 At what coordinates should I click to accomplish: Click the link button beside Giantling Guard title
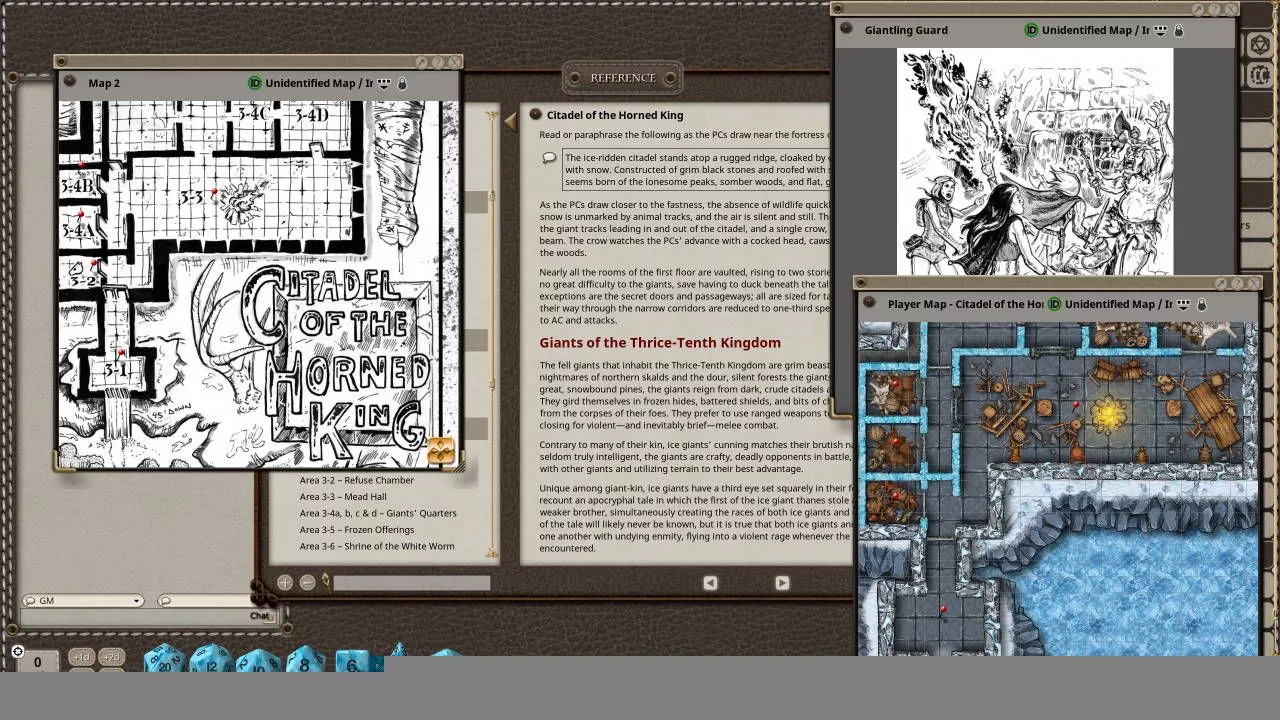846,29
